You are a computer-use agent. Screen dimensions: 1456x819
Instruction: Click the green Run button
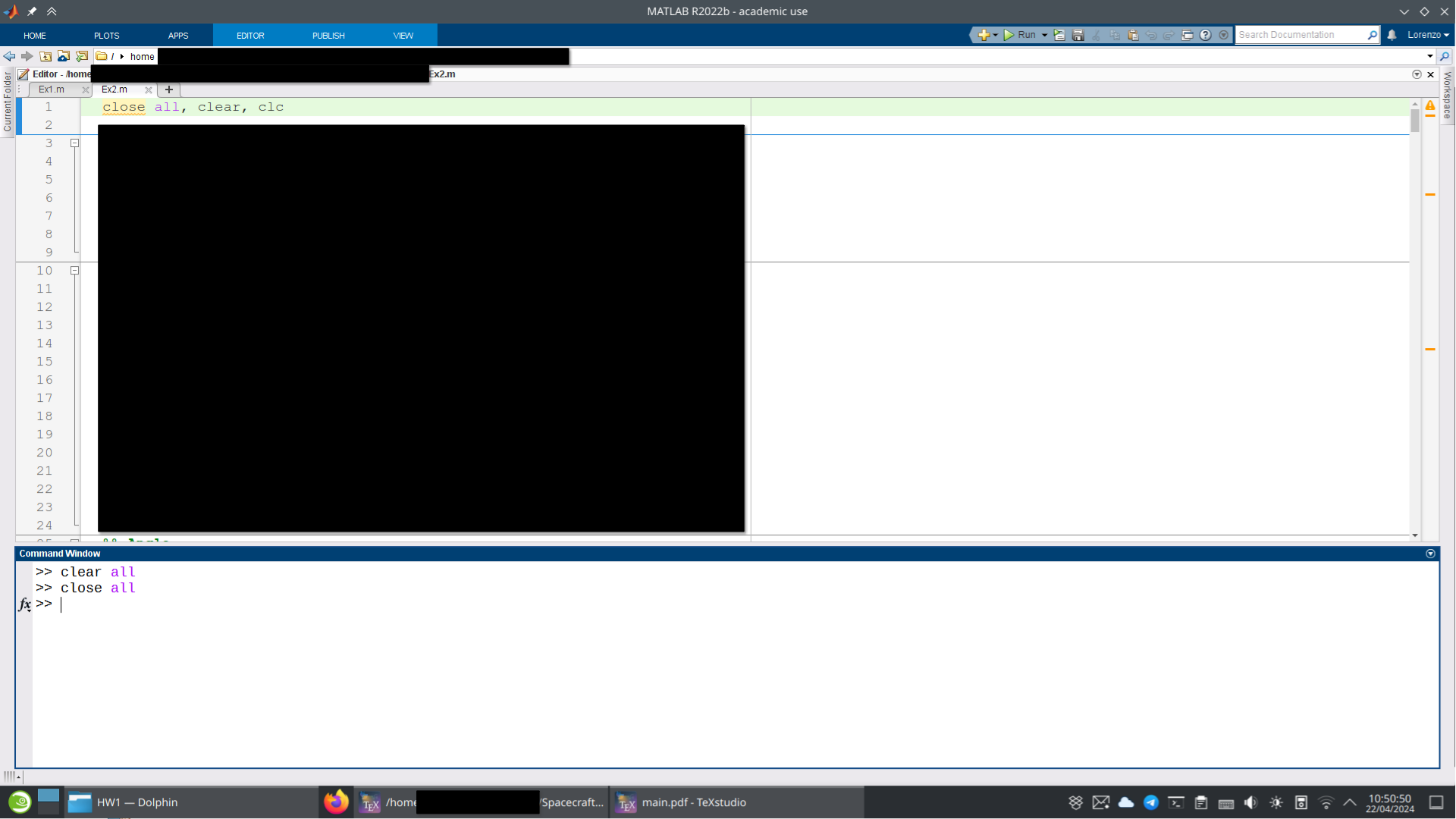pos(1009,35)
